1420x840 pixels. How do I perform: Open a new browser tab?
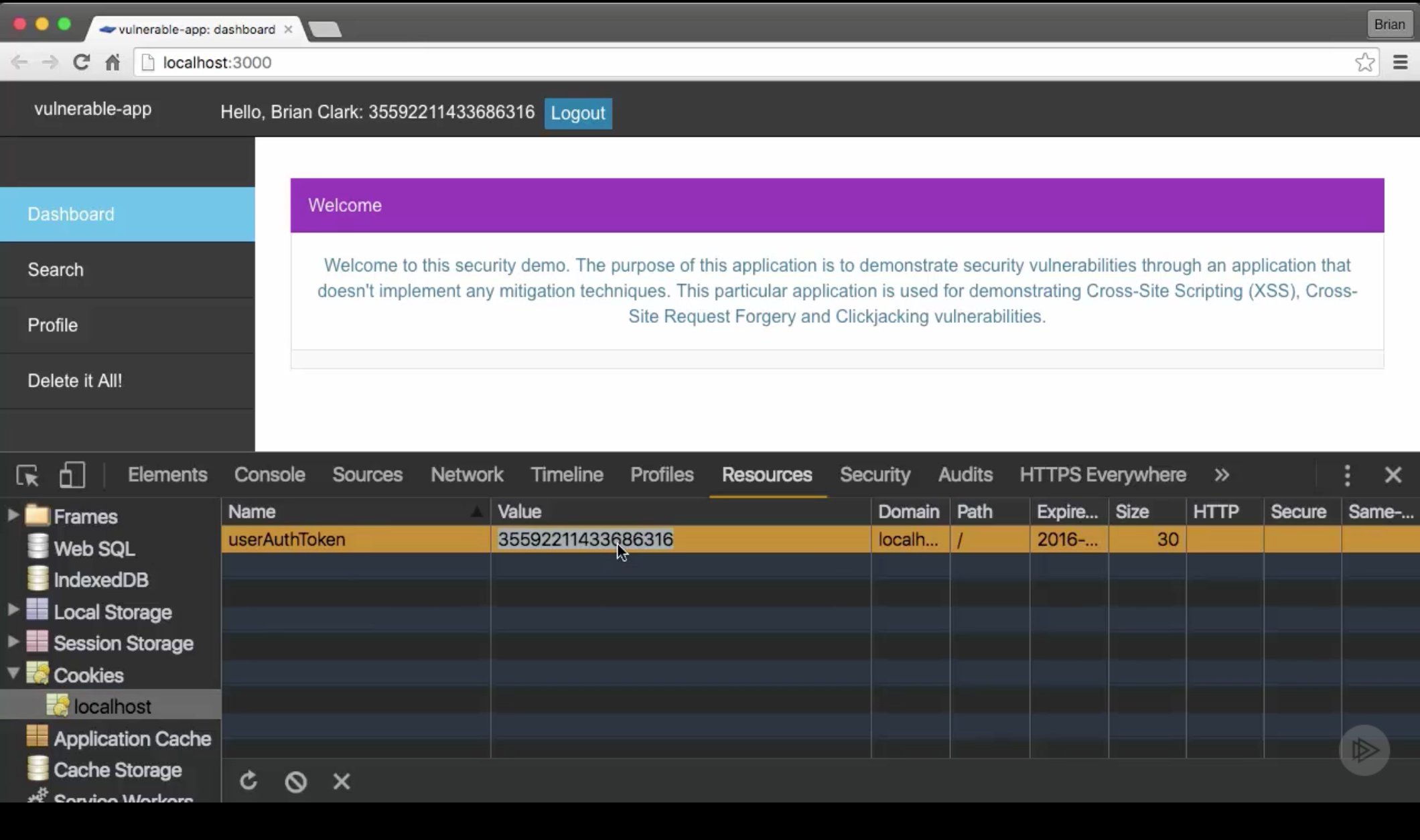tap(326, 29)
